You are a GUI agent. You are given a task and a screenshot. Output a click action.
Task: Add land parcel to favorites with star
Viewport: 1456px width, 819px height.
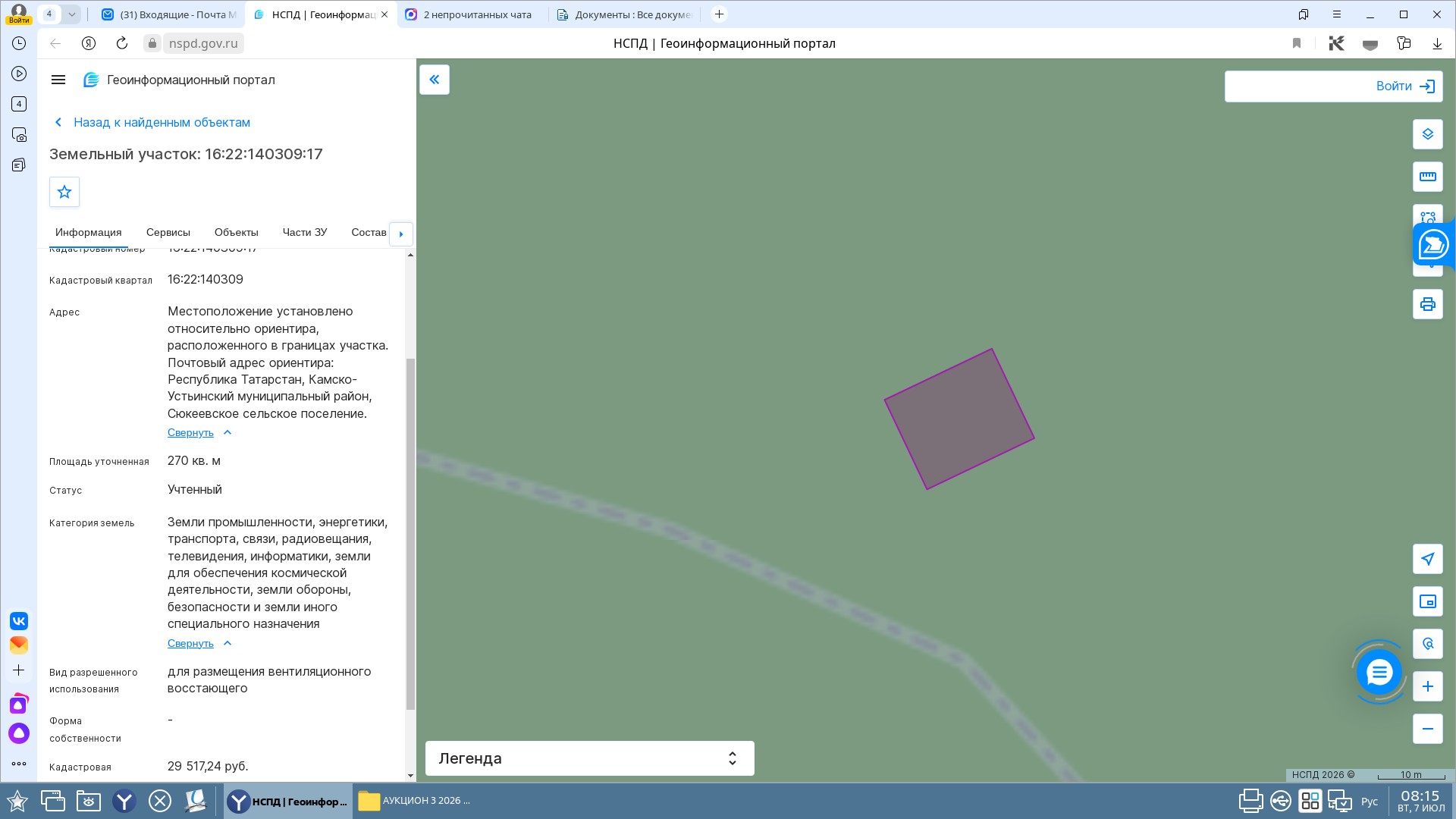[64, 192]
